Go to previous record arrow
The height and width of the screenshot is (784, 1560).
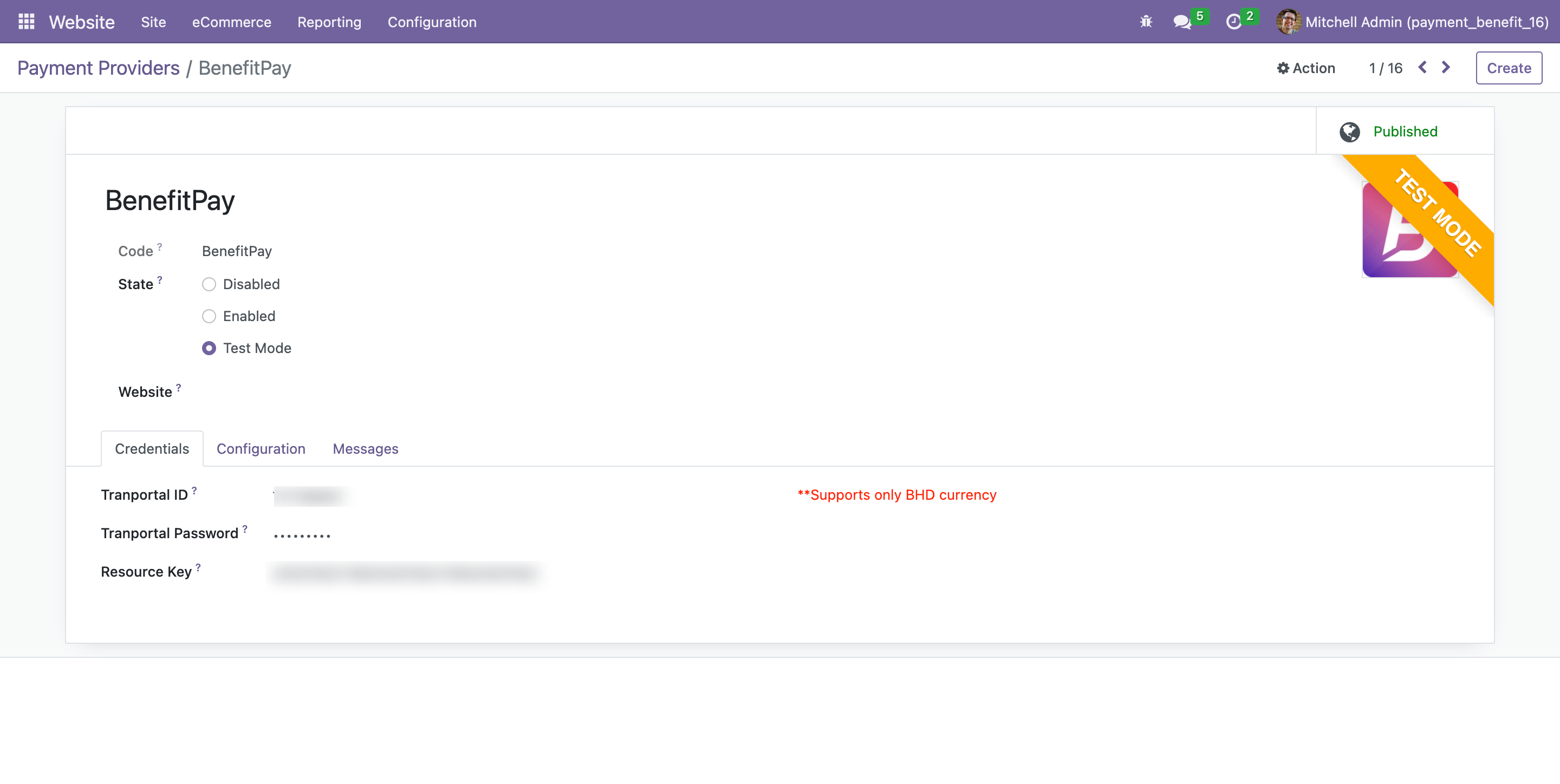[1422, 67]
